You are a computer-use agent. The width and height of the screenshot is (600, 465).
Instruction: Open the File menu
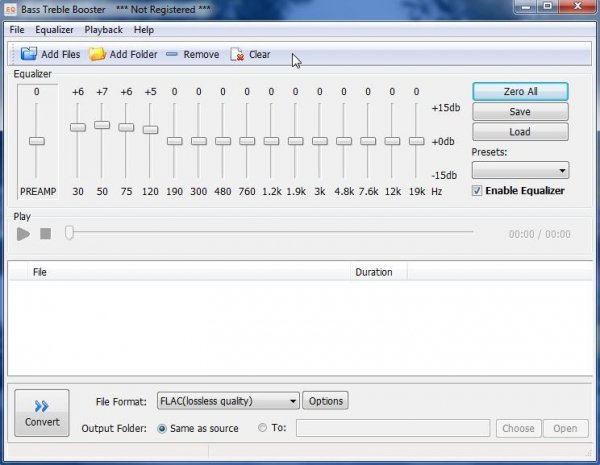(x=17, y=30)
